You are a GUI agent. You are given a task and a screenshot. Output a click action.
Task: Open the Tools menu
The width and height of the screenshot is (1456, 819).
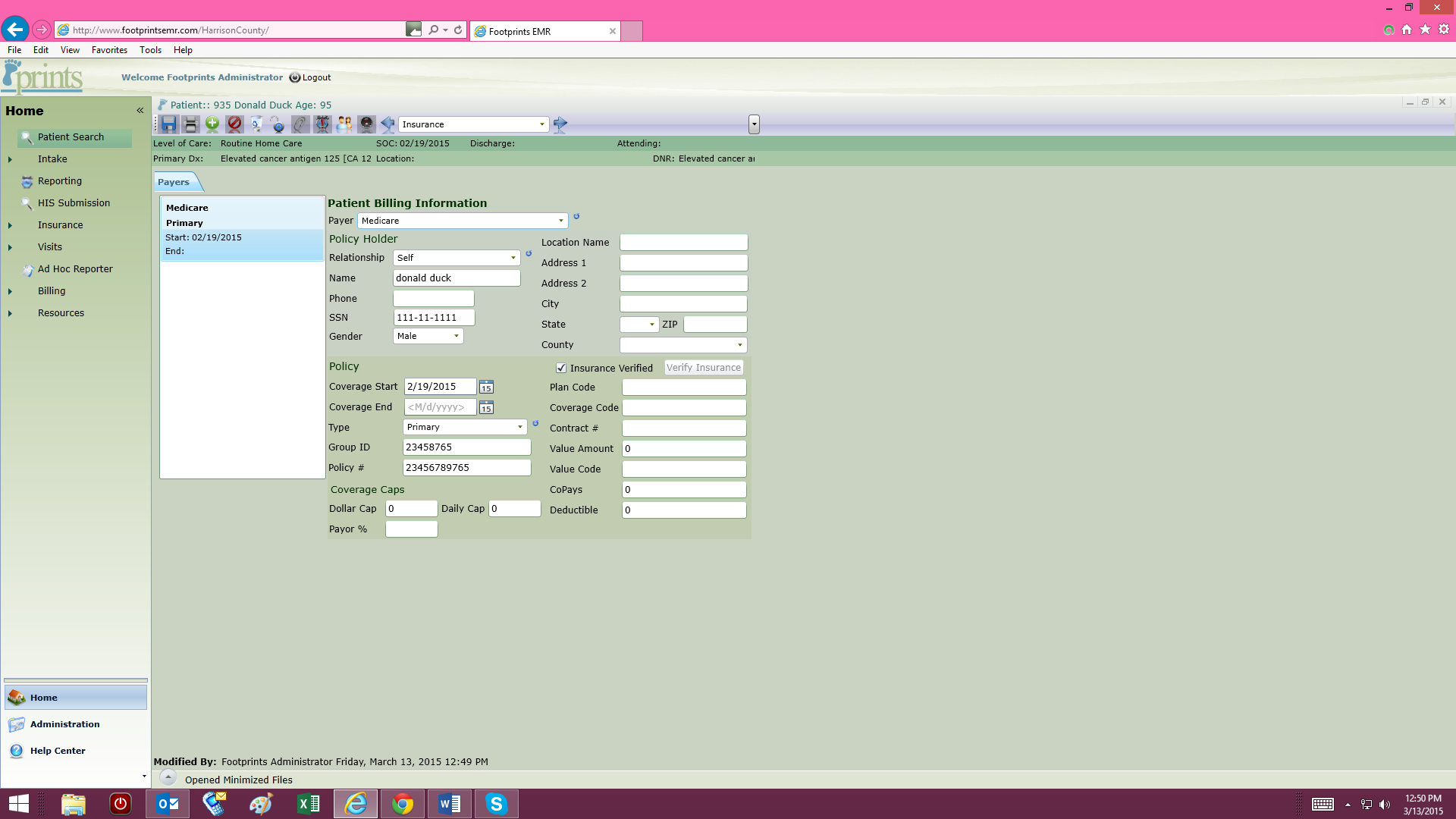(150, 49)
